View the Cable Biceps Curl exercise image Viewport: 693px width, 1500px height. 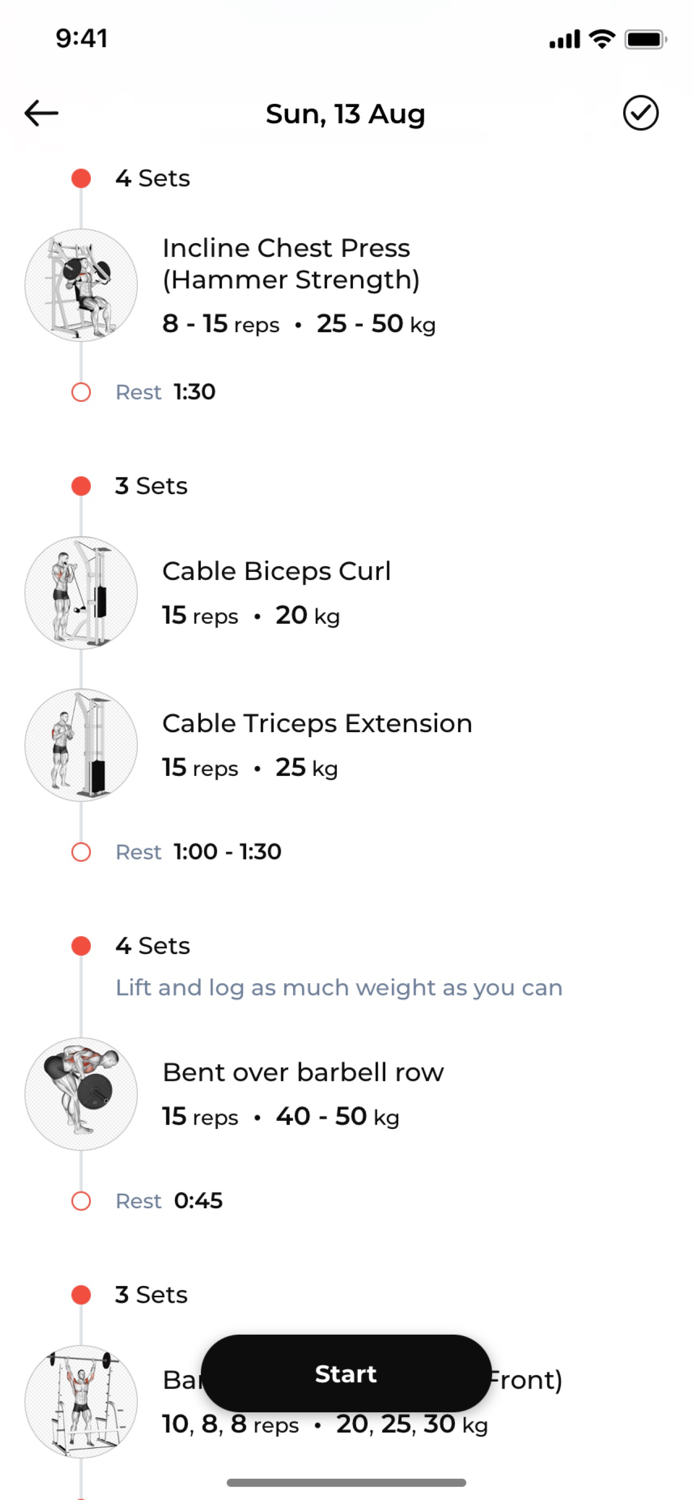point(81,592)
